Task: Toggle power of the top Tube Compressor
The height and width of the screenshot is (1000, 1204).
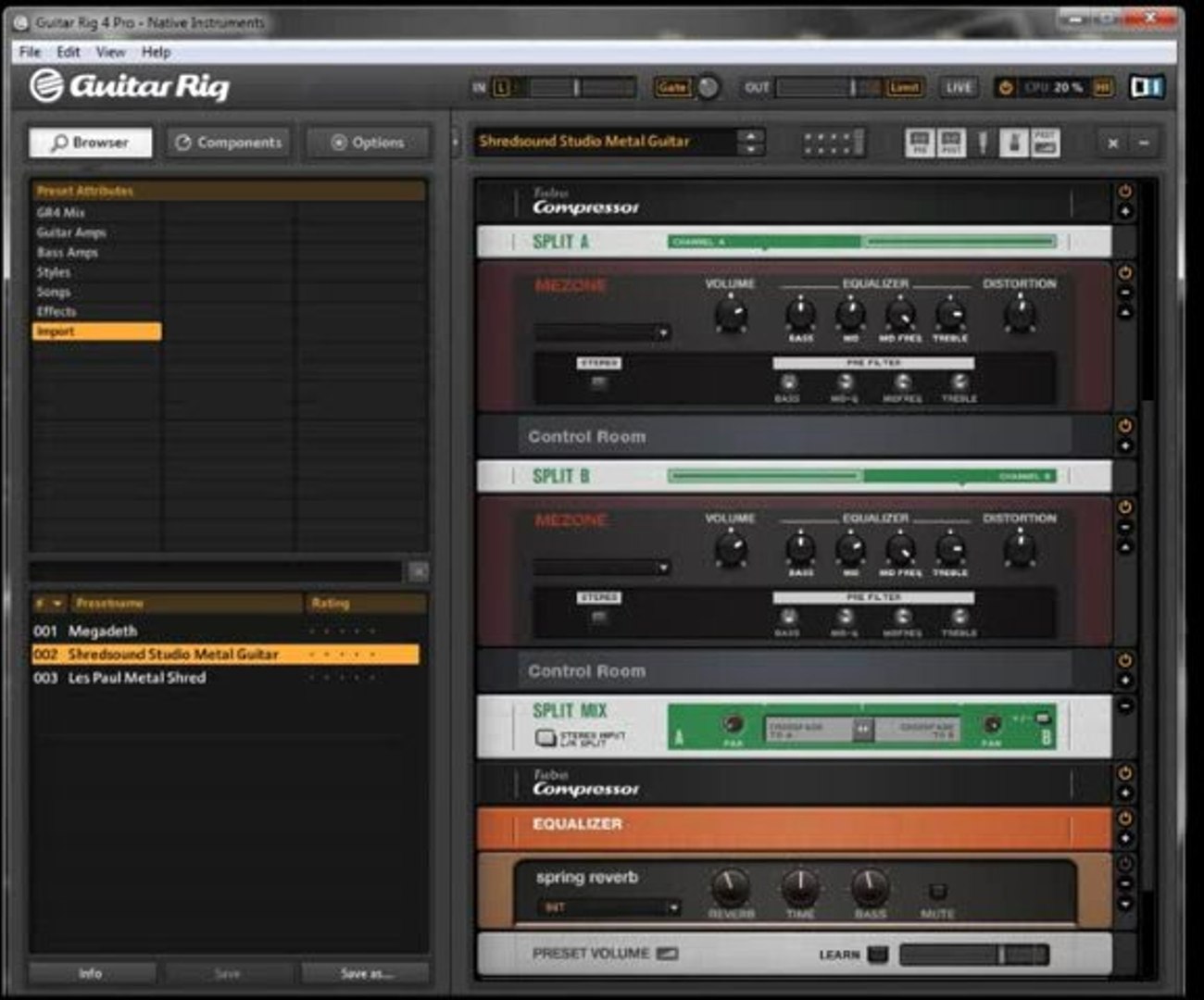Action: [x=1125, y=192]
